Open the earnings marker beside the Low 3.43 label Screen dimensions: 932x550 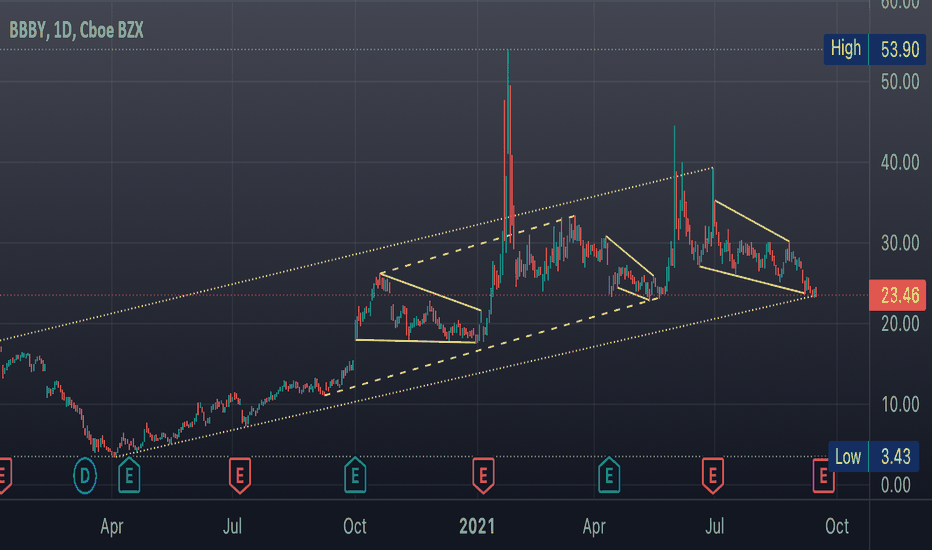coord(823,476)
